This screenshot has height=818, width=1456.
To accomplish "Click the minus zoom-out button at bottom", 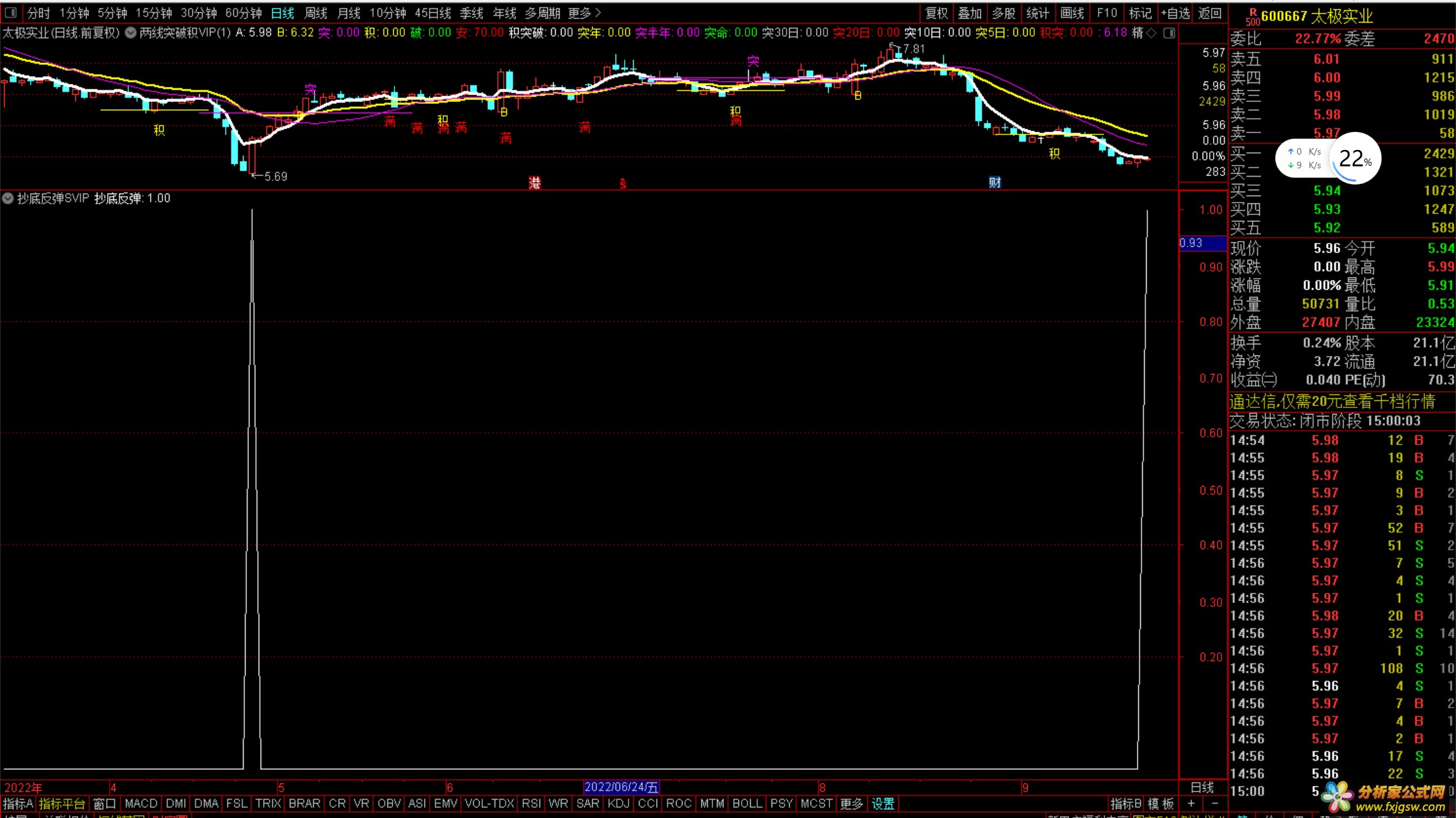I will 1215,804.
